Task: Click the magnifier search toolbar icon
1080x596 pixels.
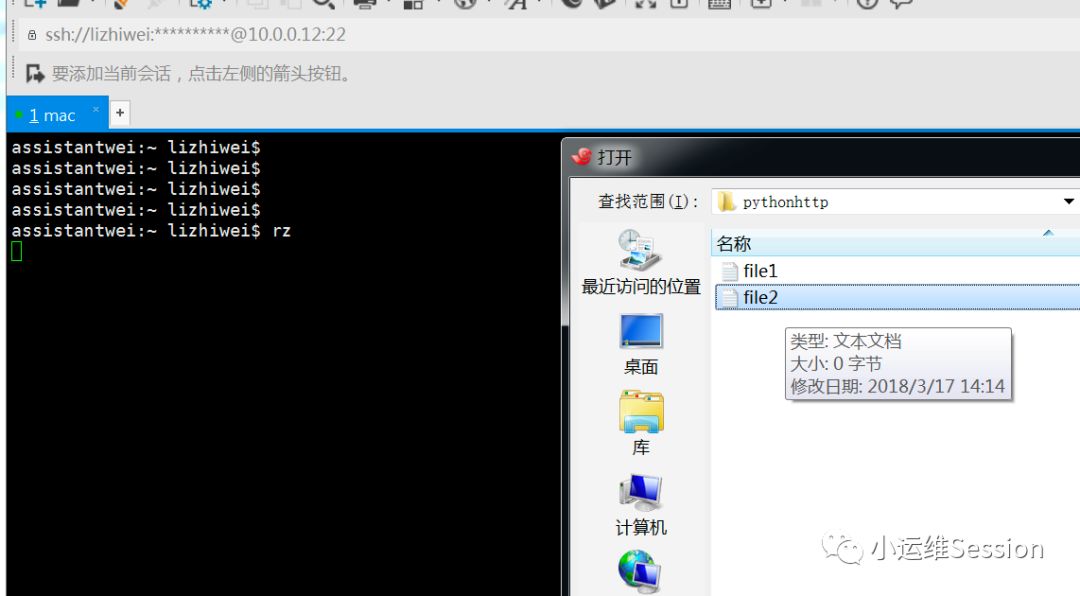Action: (322, 3)
